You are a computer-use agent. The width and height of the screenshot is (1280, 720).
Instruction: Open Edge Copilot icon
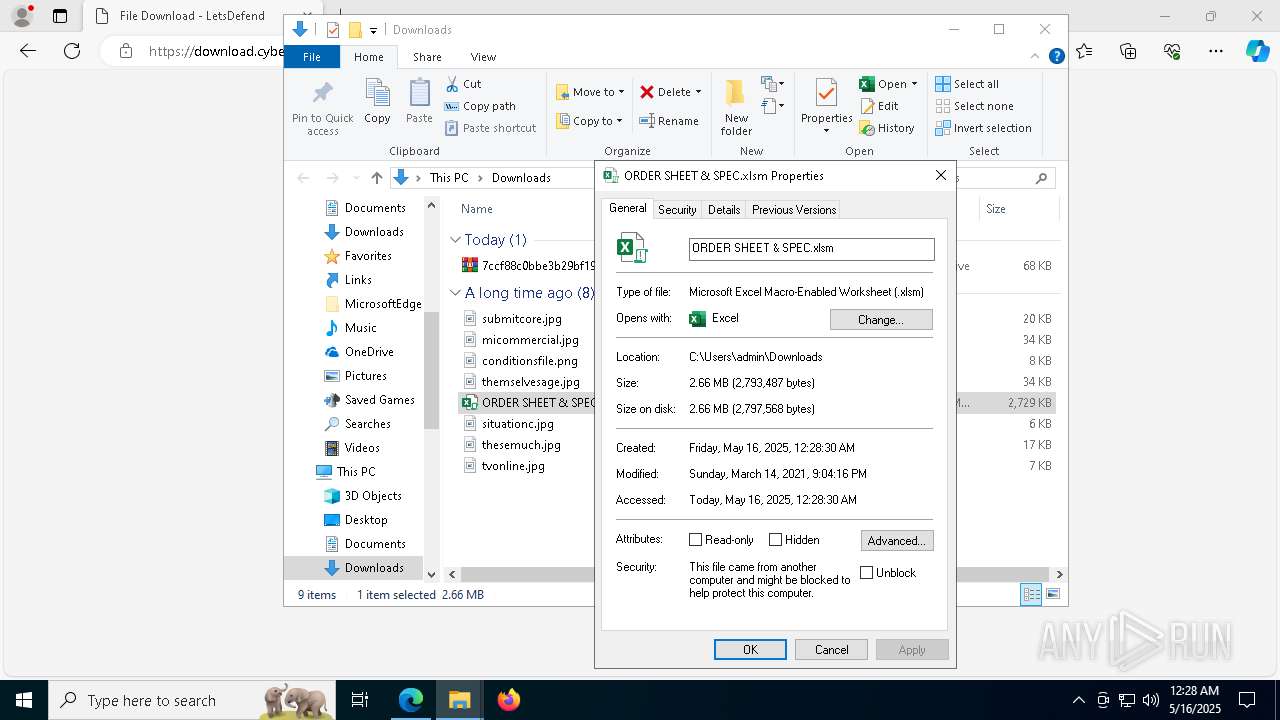1257,51
